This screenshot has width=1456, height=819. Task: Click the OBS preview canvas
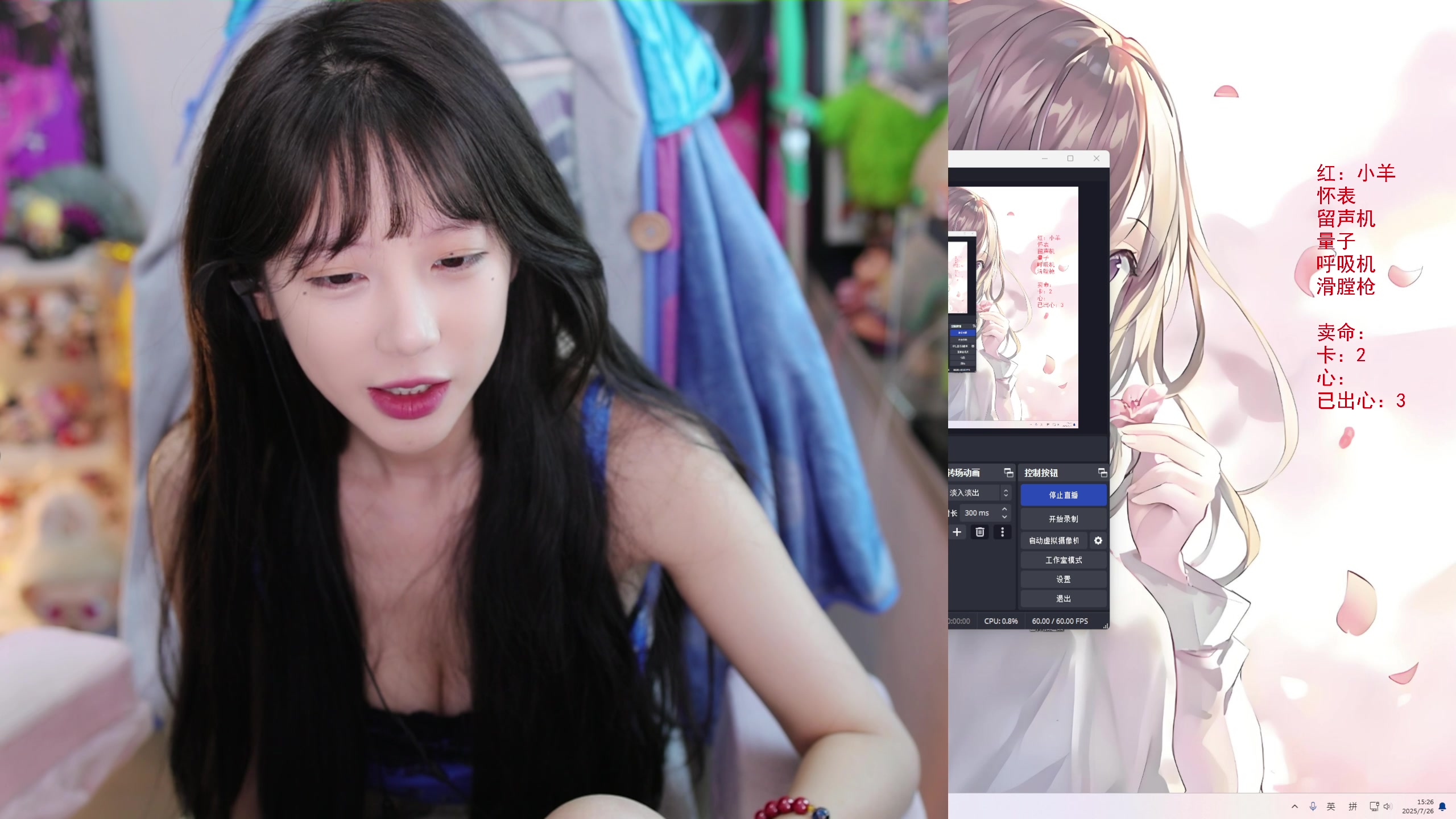click(1013, 307)
